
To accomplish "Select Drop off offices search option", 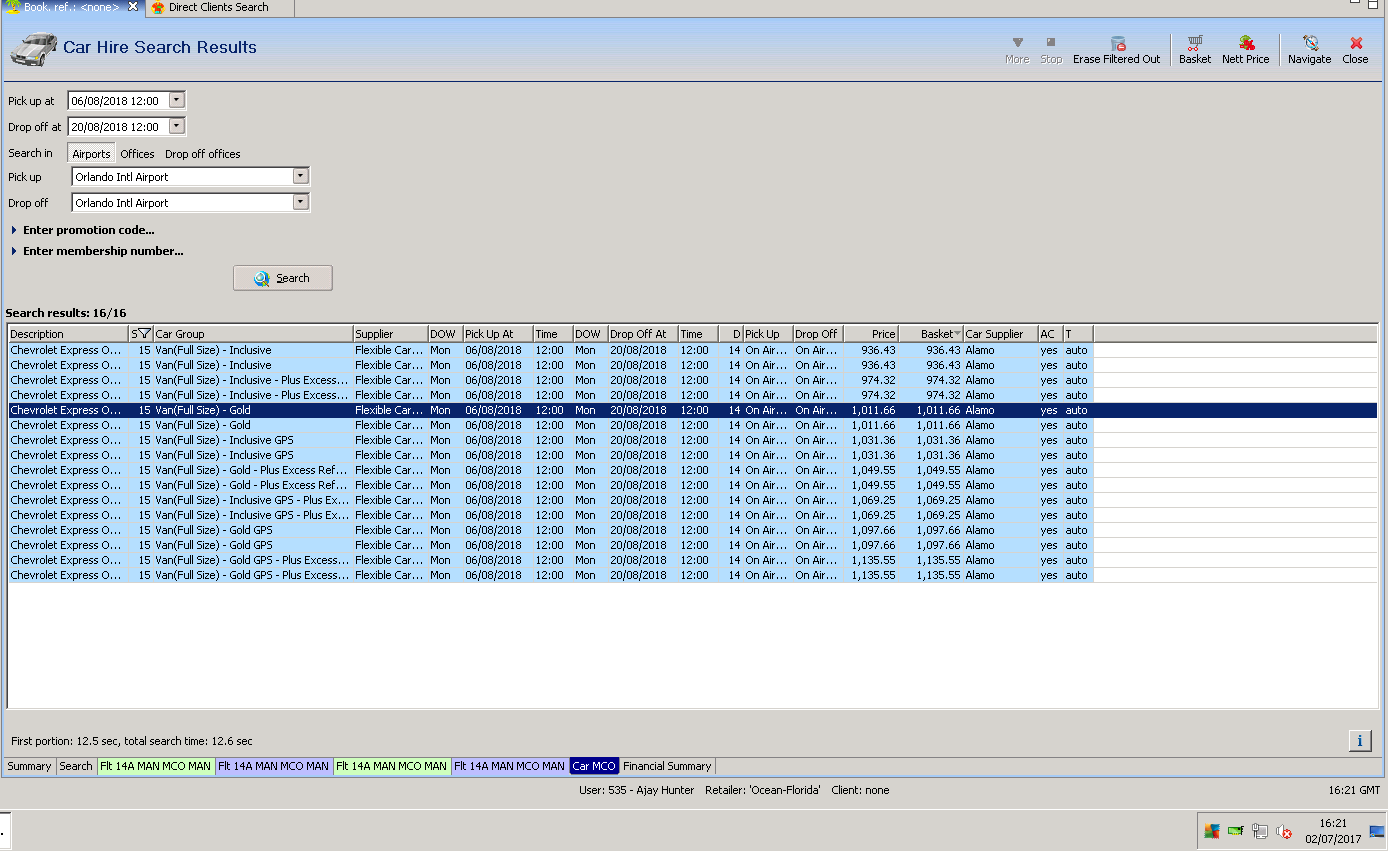I will 202,154.
